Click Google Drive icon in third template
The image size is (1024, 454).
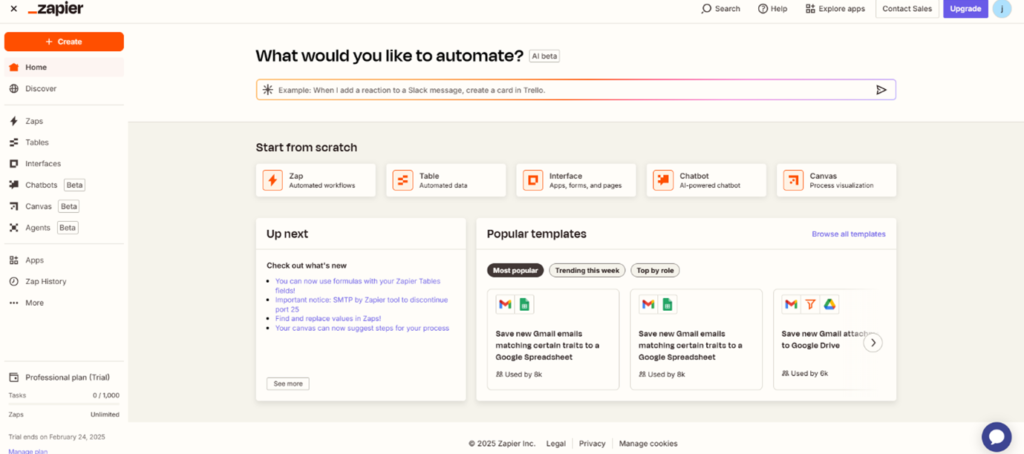pyautogui.click(x=829, y=304)
